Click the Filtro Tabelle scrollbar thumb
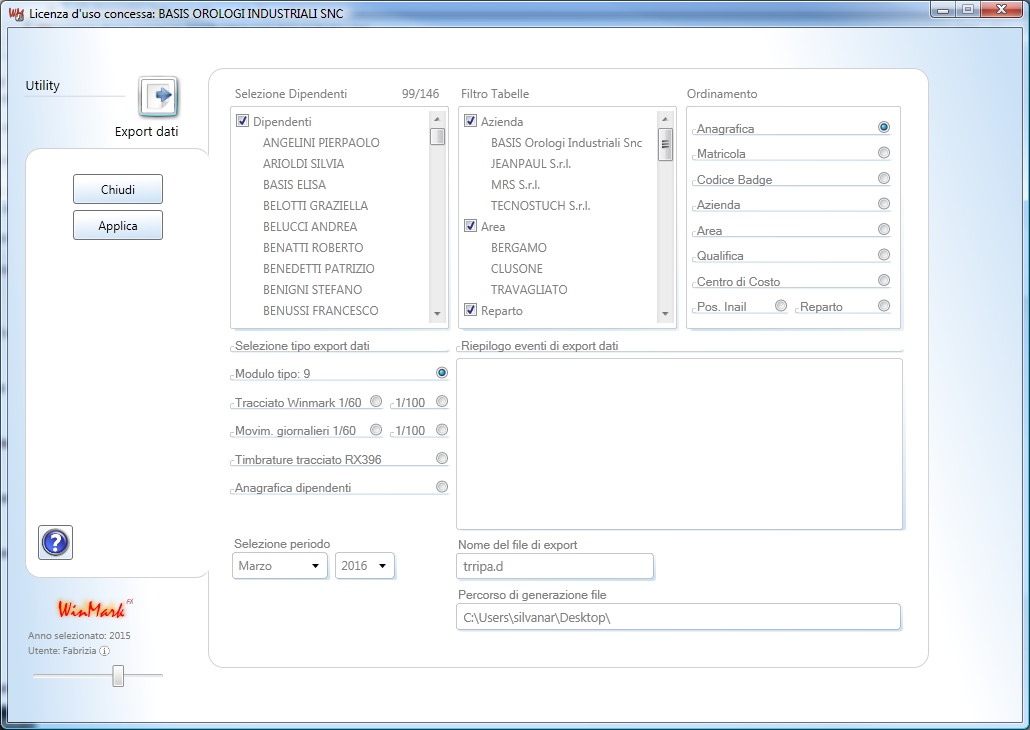 [665, 145]
